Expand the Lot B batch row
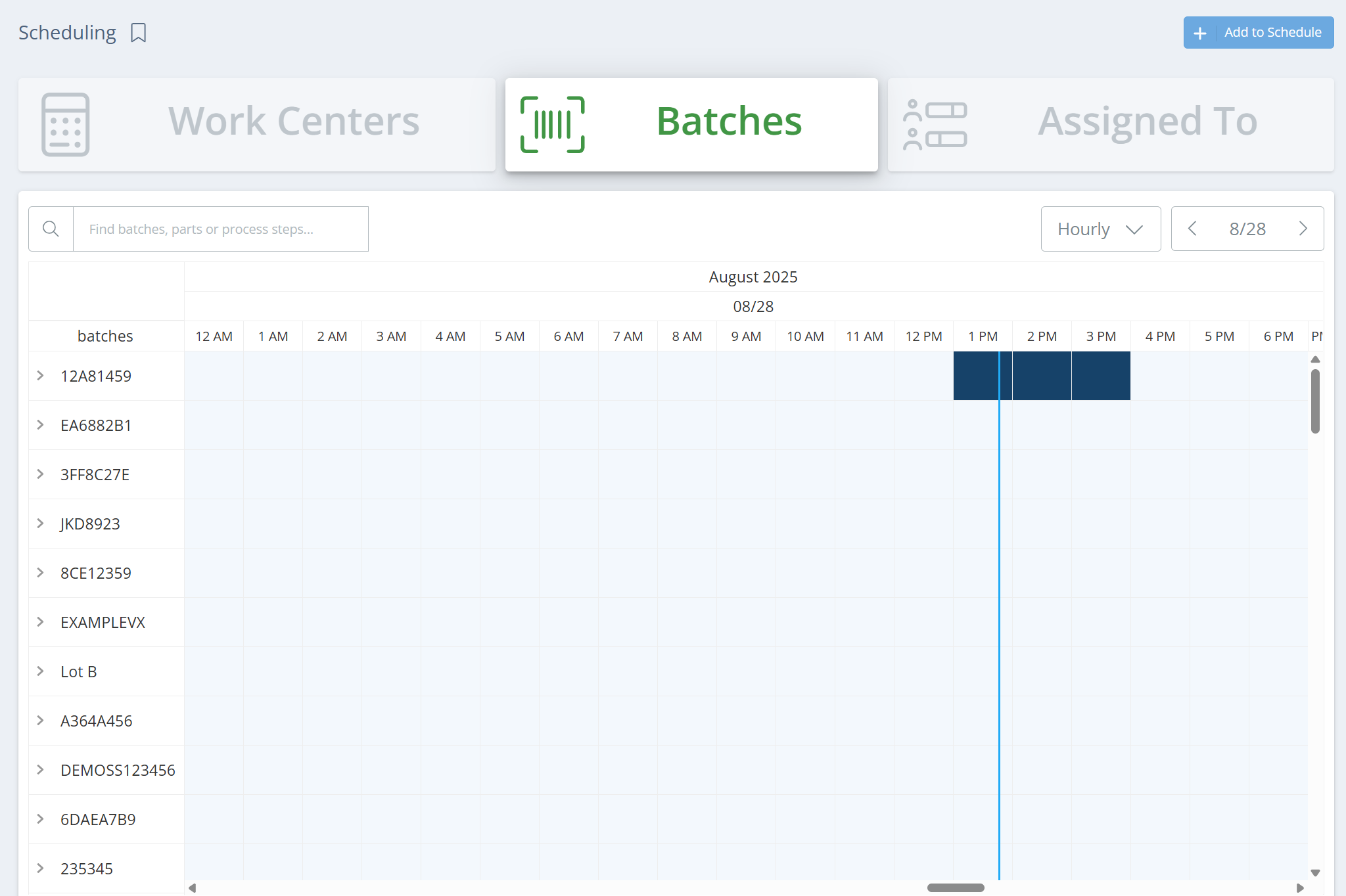Screen dimensions: 1346x896 (x=41, y=671)
